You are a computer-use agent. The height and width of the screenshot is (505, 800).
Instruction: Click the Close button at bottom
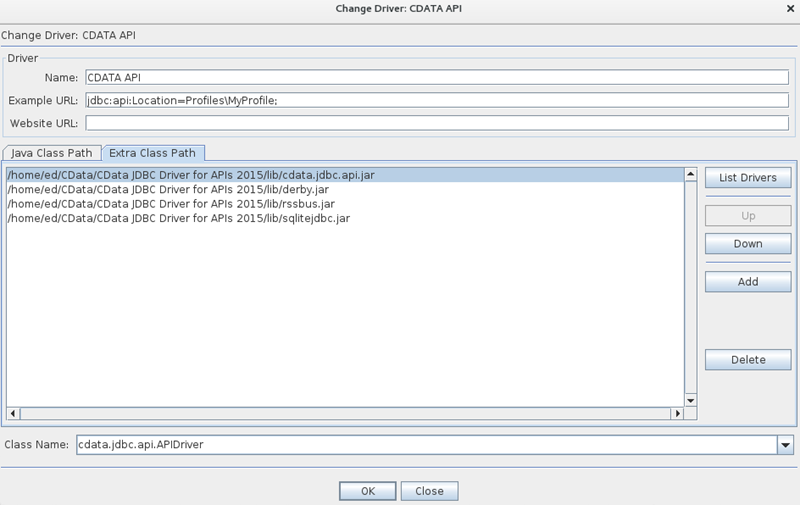(x=429, y=491)
